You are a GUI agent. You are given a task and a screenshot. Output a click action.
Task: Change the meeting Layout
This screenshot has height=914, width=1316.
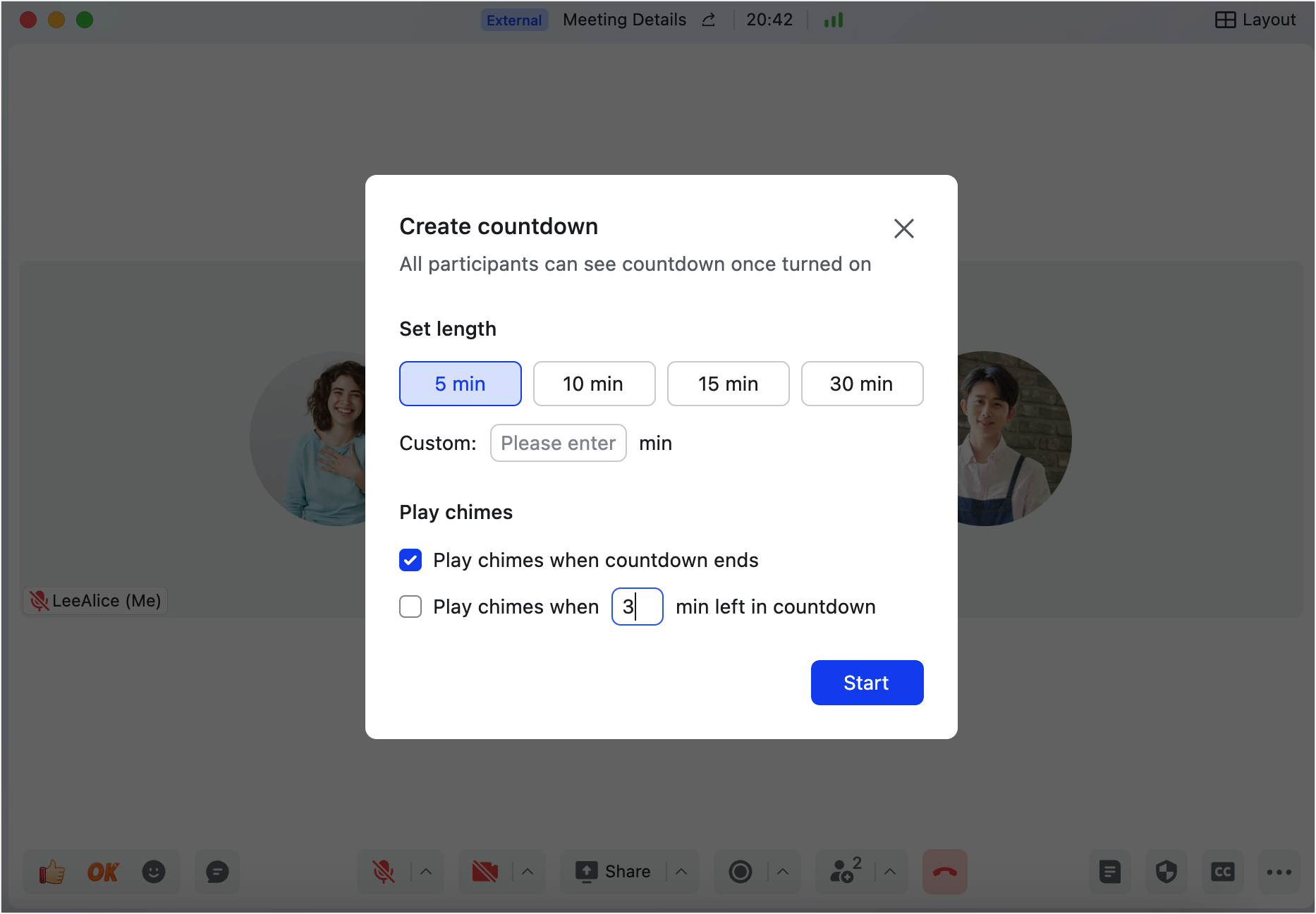click(1257, 20)
